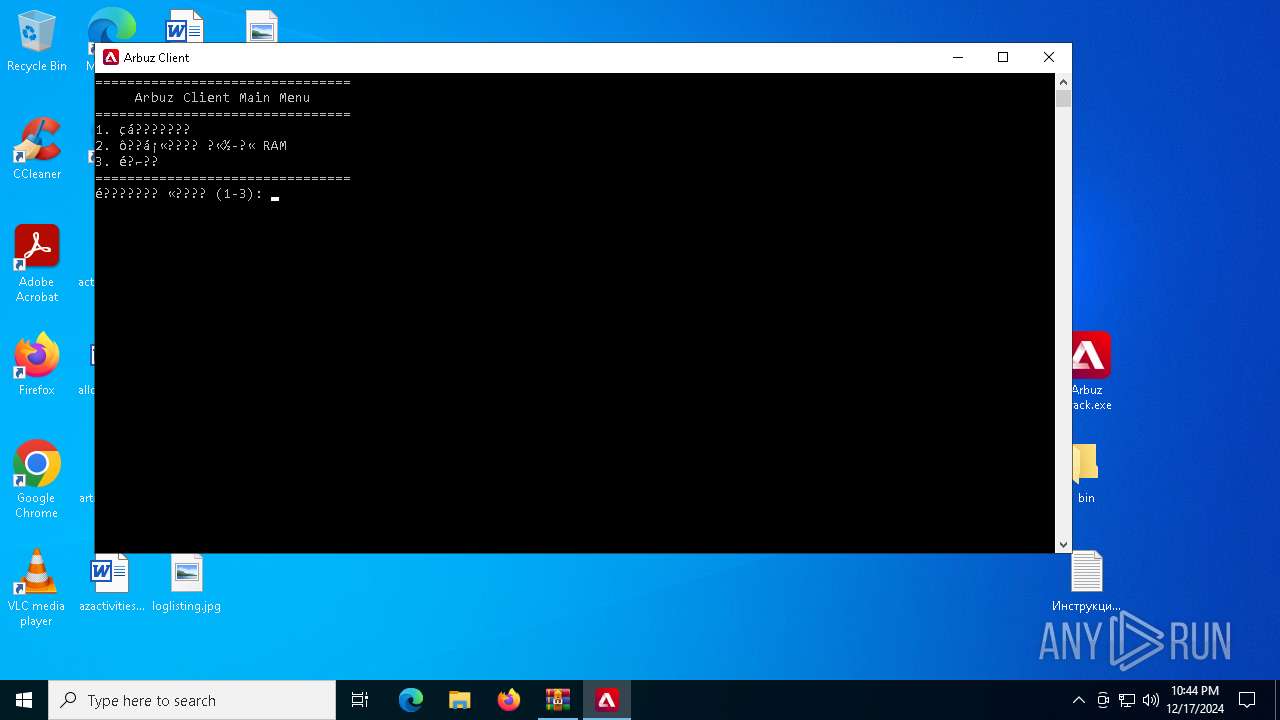Maximize the Arbuz Client window
The width and height of the screenshot is (1280, 720).
pyautogui.click(x=1003, y=58)
